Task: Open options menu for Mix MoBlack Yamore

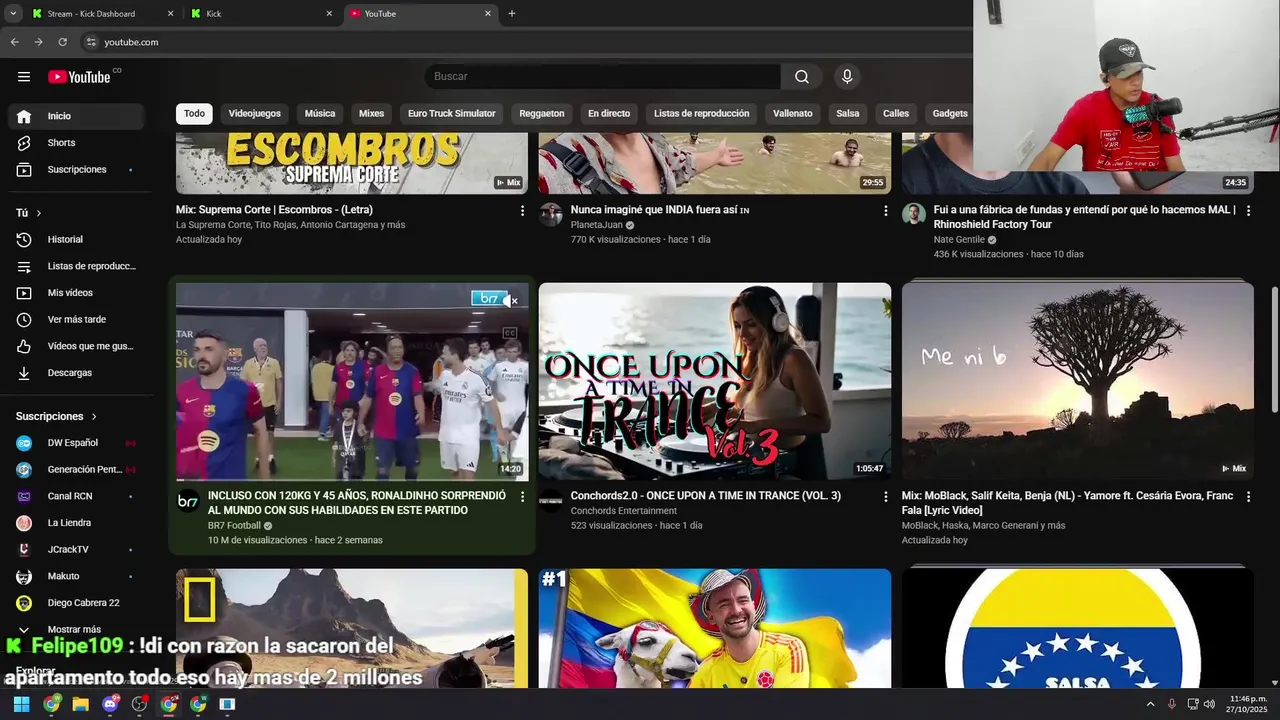Action: tap(1248, 497)
